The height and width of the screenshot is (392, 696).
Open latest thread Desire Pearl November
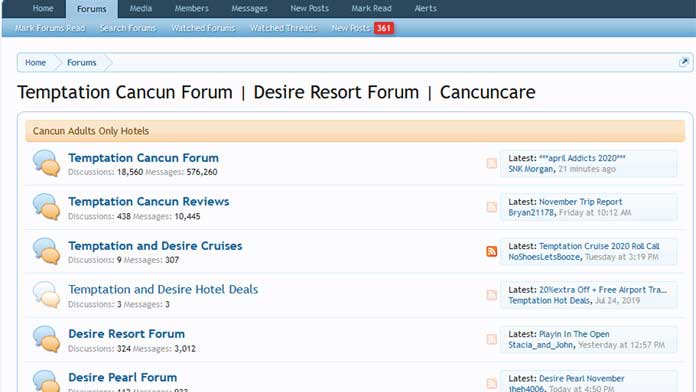click(x=581, y=379)
